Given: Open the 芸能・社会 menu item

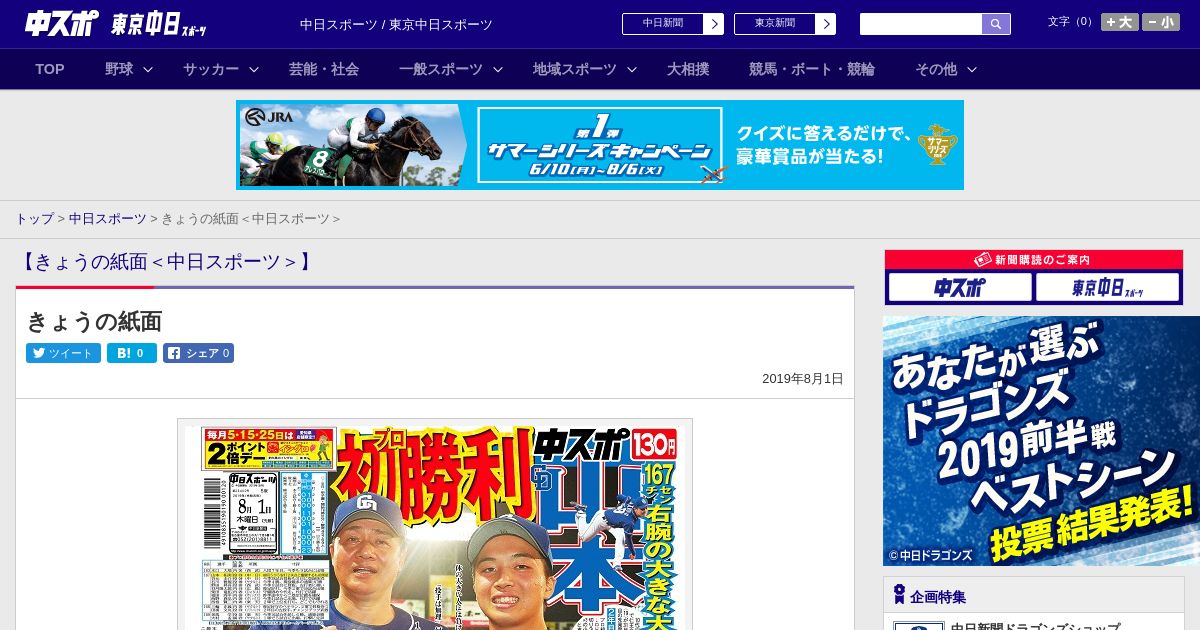Looking at the screenshot, I should tap(324, 69).
